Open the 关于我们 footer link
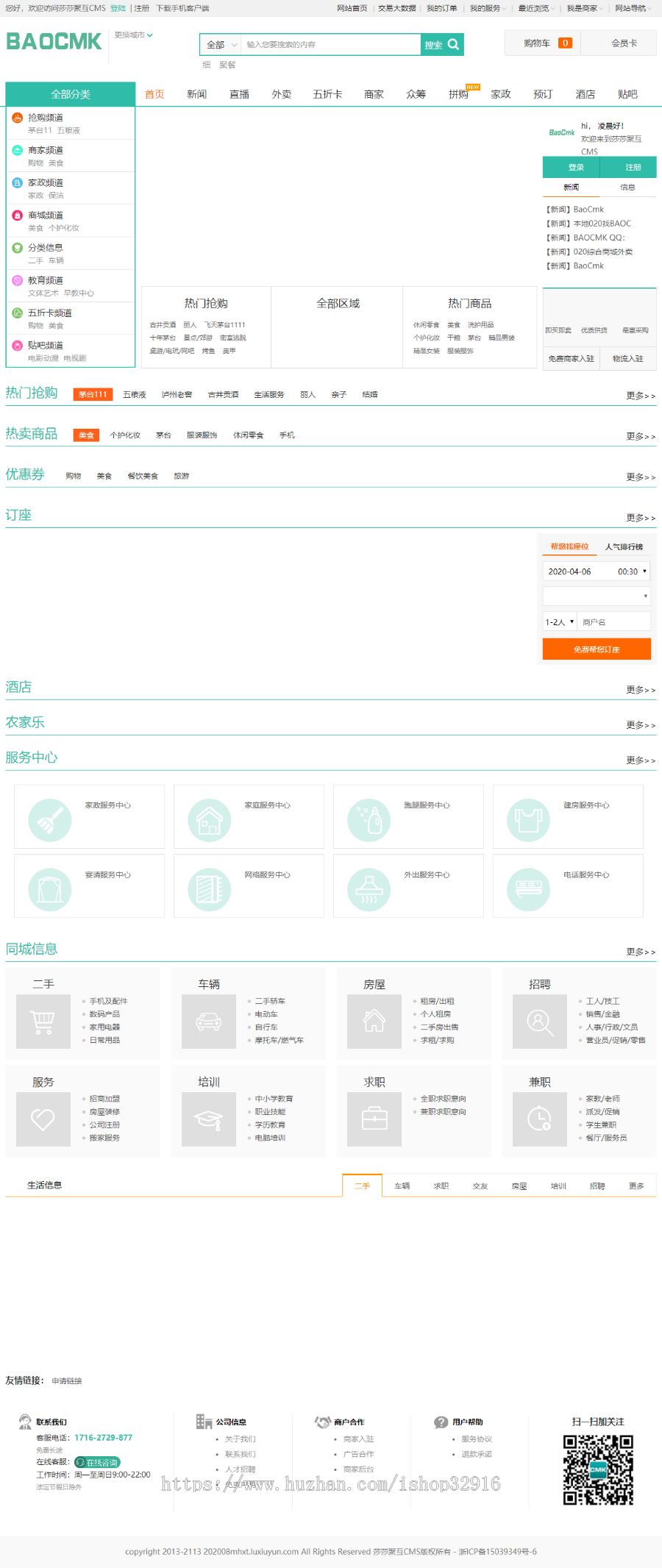 coord(241,1439)
